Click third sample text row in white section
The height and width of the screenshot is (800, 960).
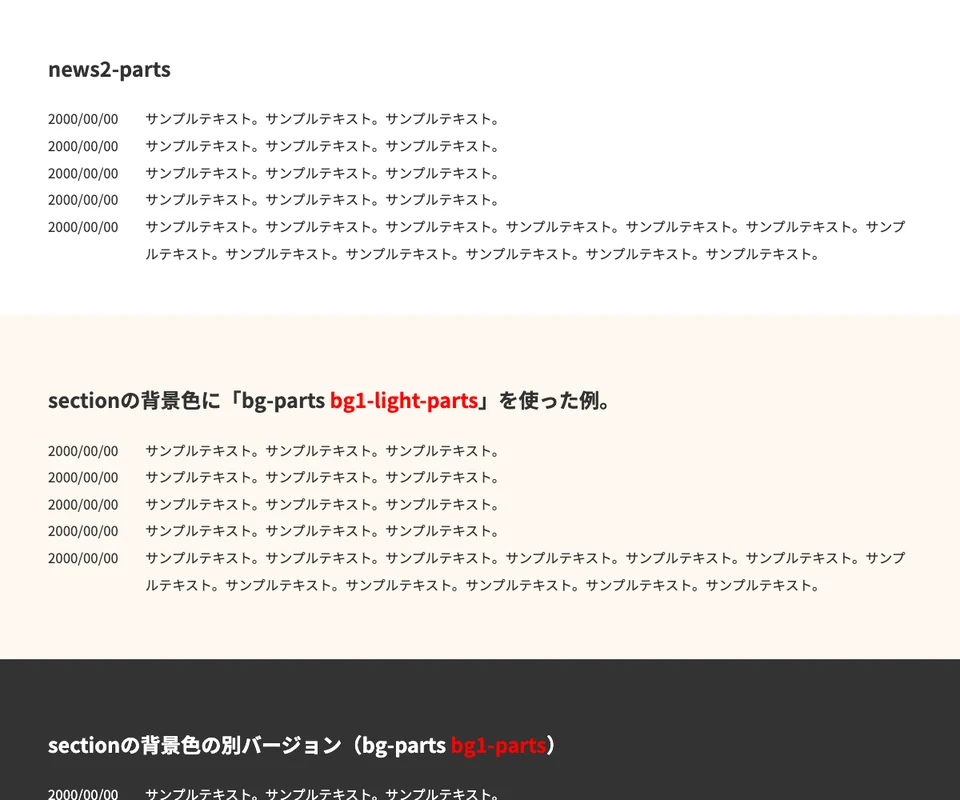point(322,173)
